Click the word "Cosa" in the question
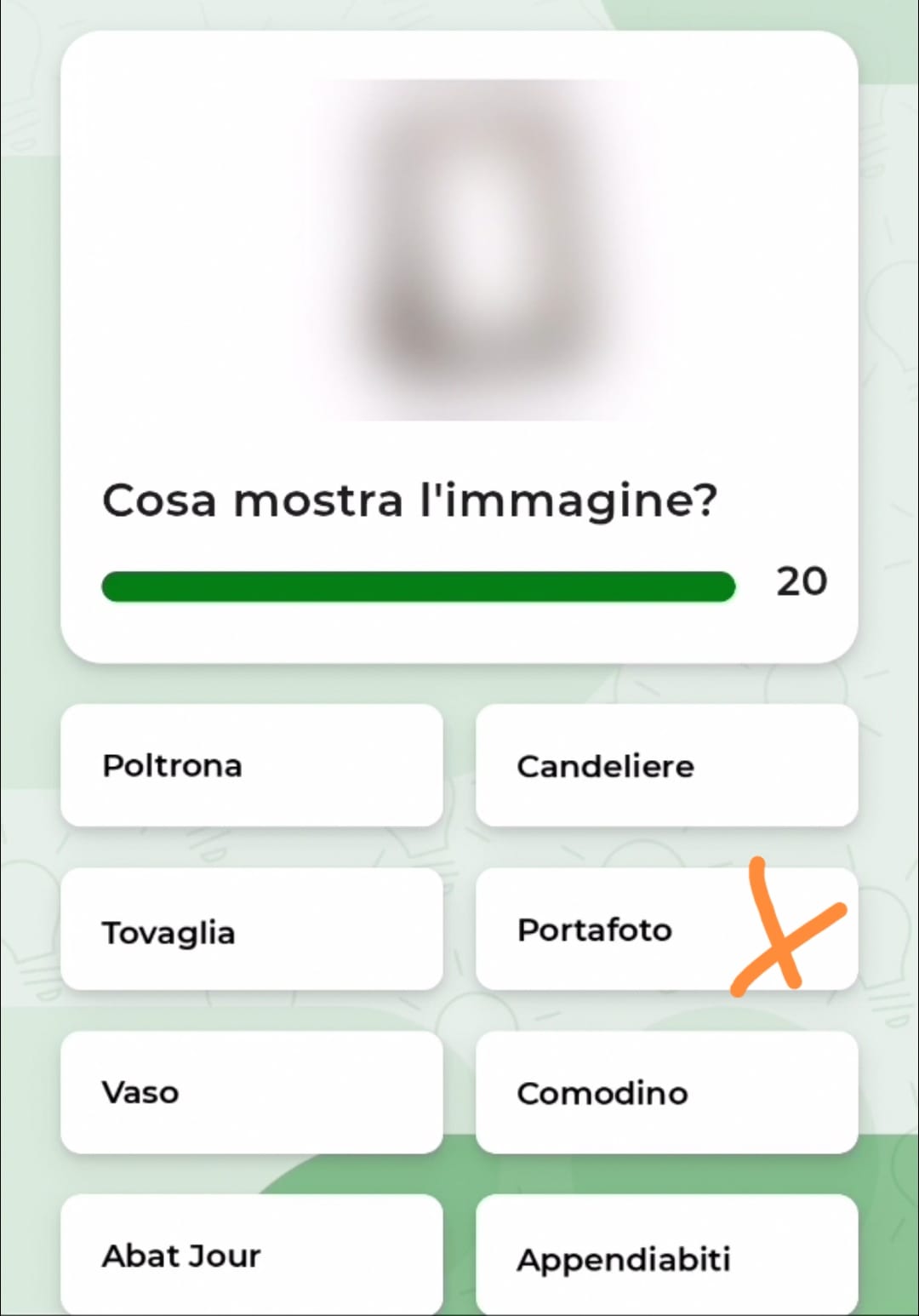The image size is (919, 1316). click(x=159, y=501)
